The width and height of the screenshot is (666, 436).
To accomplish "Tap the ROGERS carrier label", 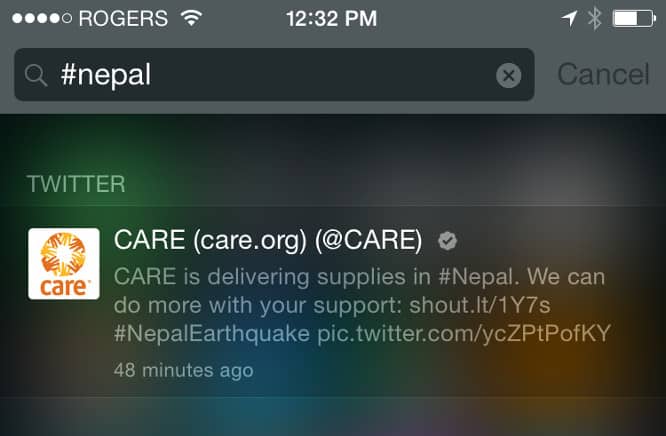I will point(123,19).
